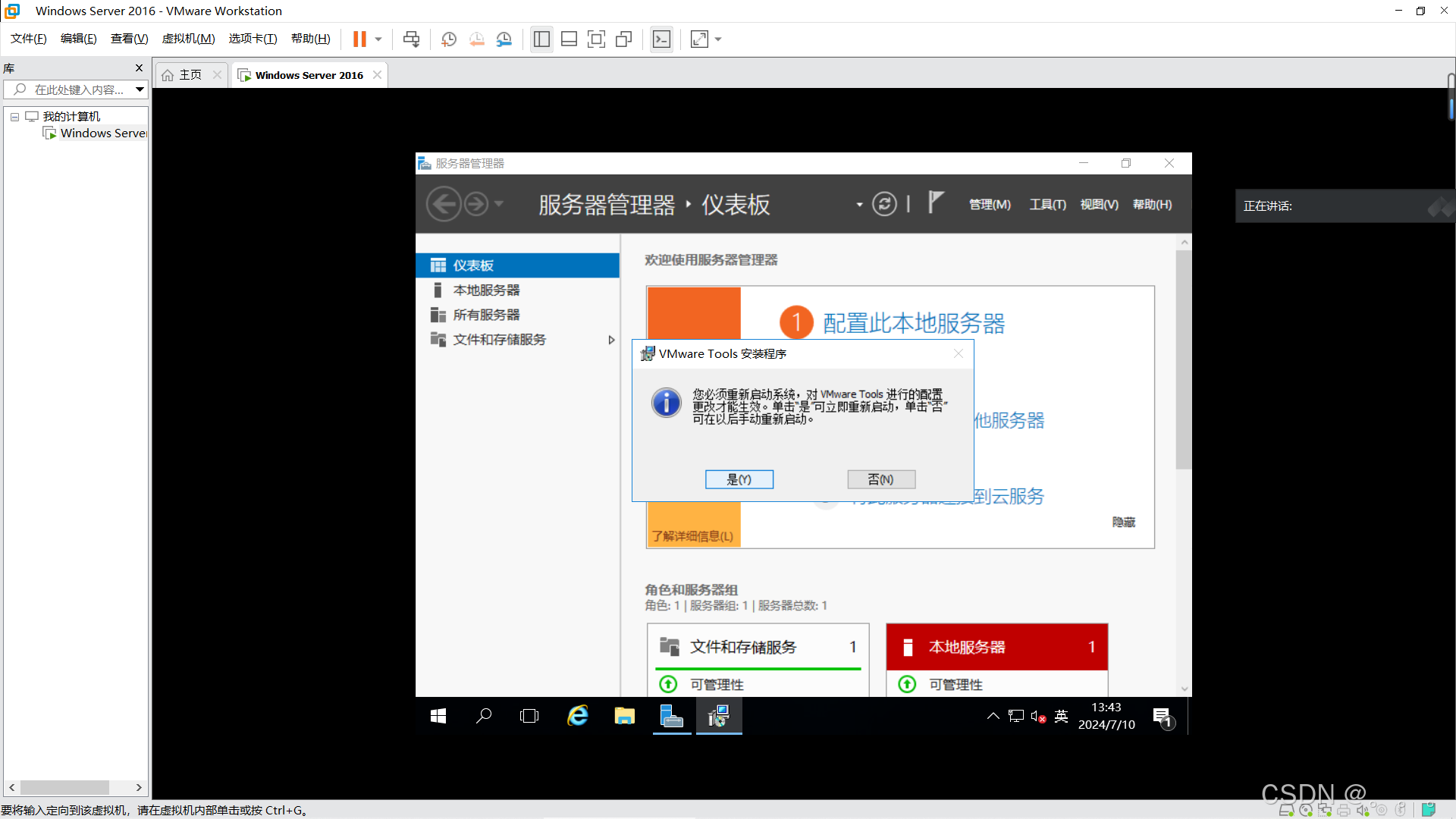The image size is (1456, 819).
Task: Click Server Manager forward navigation arrow
Action: [x=476, y=204]
